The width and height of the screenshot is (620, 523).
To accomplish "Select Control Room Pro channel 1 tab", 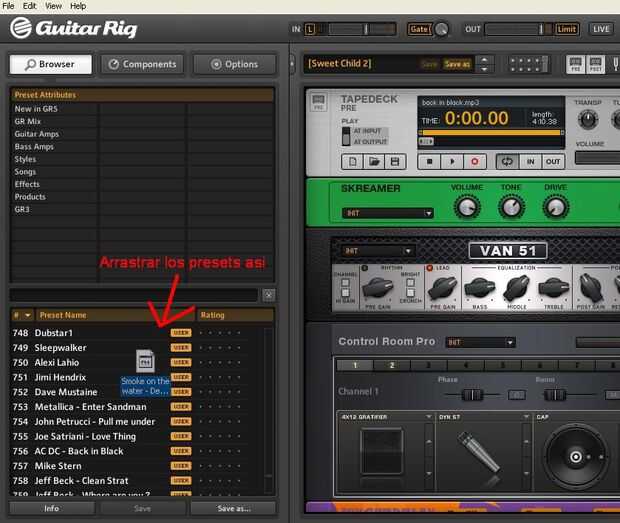I will [355, 365].
